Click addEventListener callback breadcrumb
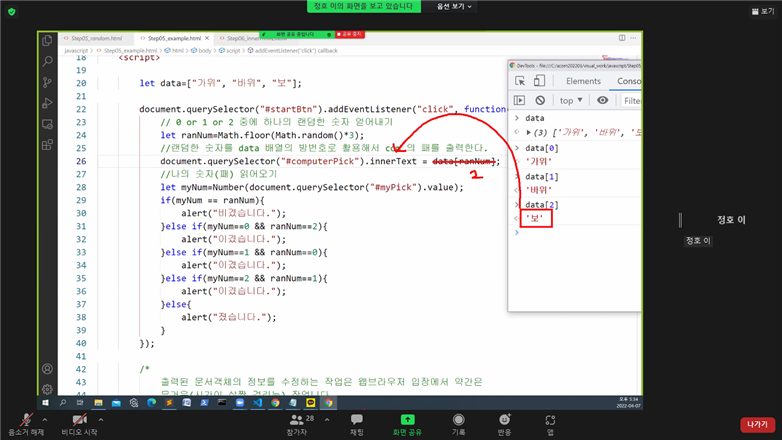Screen dimensions: 782x440 click(296, 50)
